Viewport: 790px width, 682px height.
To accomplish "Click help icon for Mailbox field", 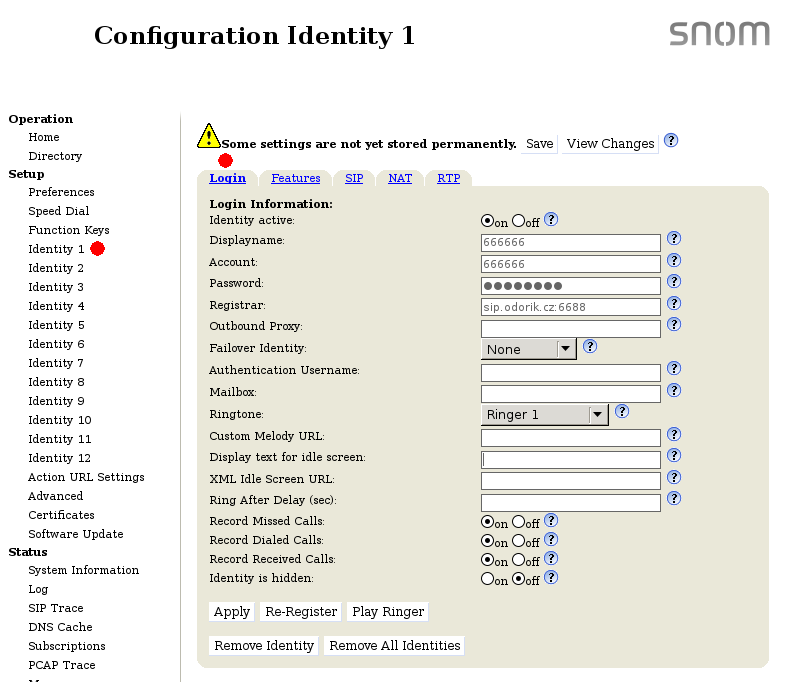I will (674, 390).
